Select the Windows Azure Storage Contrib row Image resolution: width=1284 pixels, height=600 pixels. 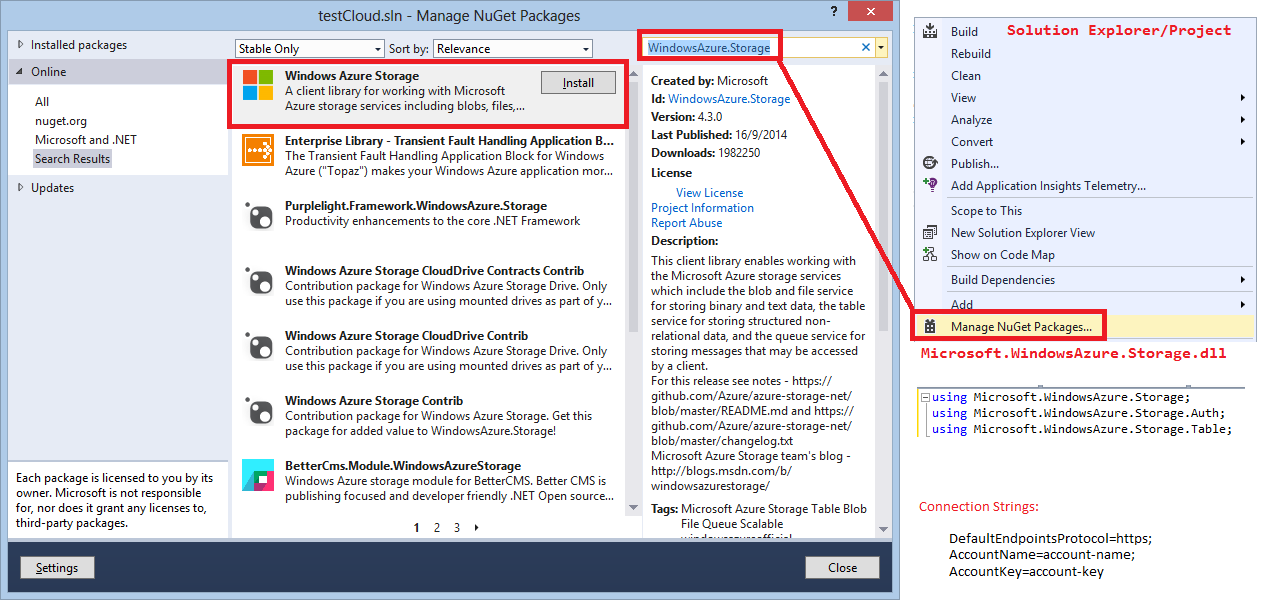coord(431,416)
